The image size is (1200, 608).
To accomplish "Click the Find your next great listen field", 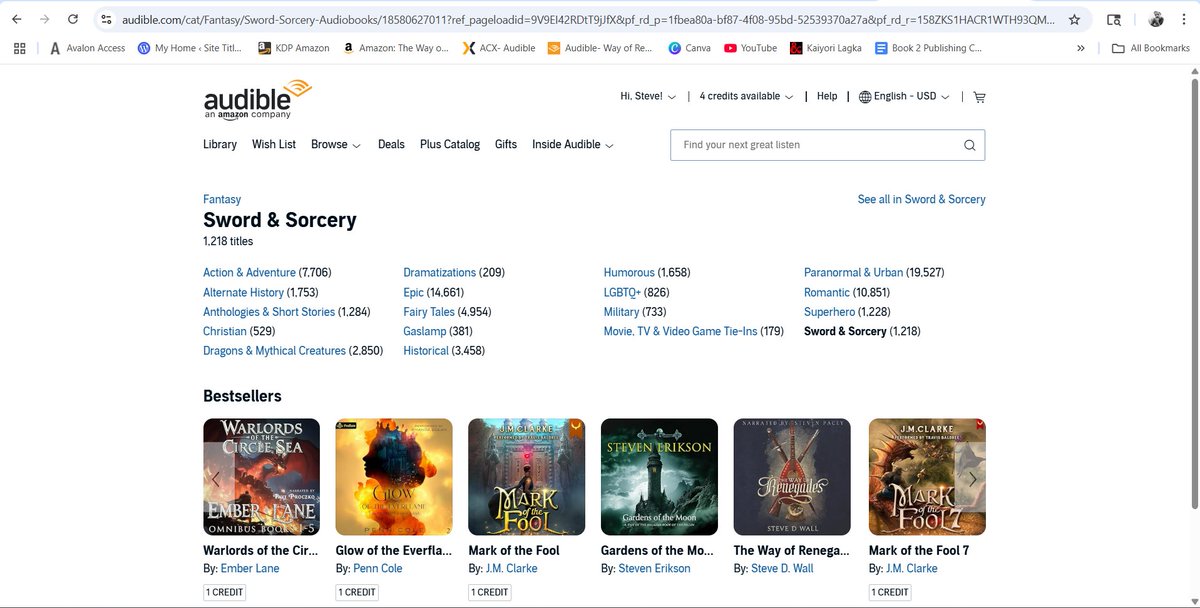I will click(x=827, y=145).
